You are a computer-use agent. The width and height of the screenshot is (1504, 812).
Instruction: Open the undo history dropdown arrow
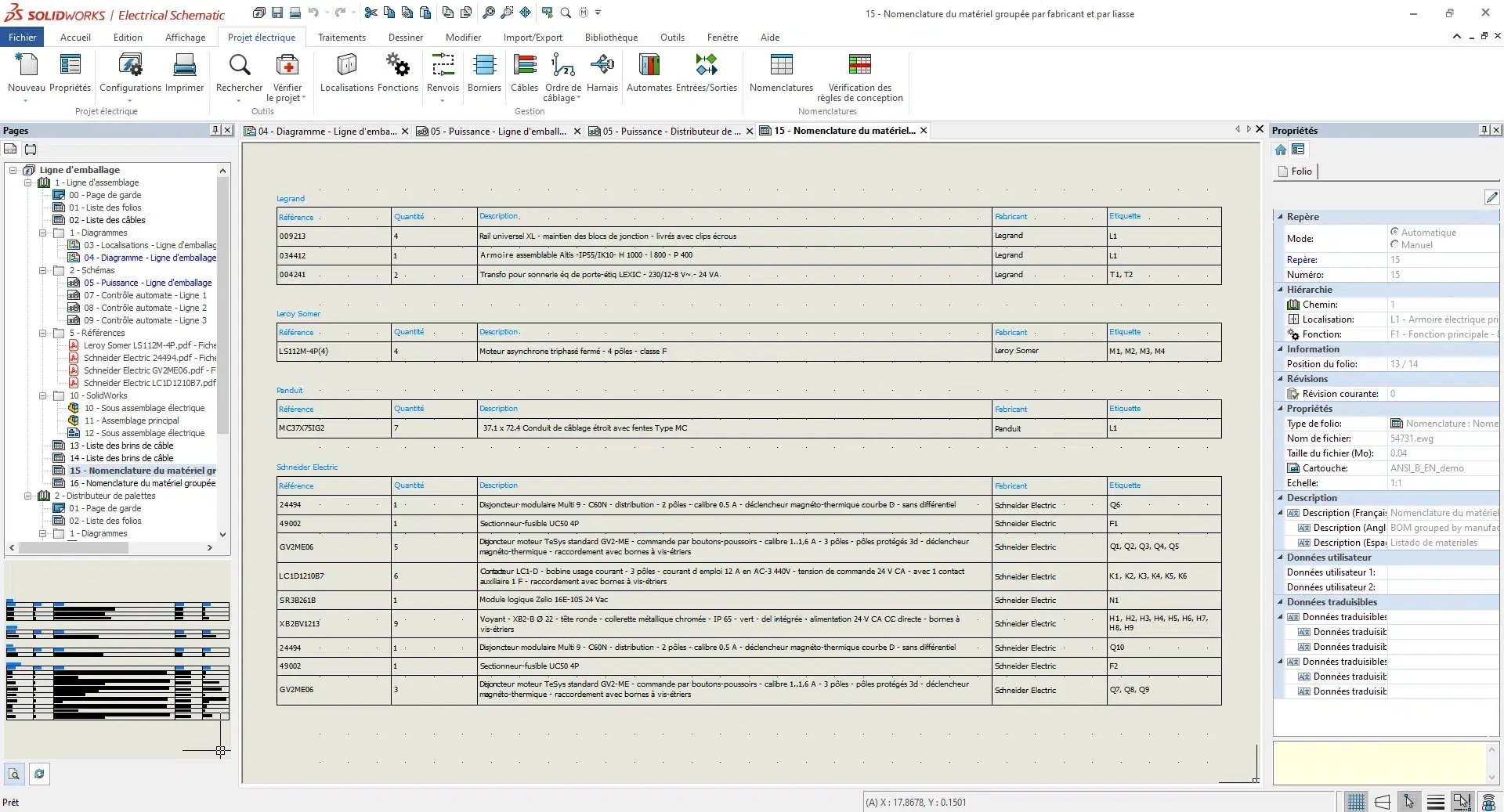pos(327,13)
